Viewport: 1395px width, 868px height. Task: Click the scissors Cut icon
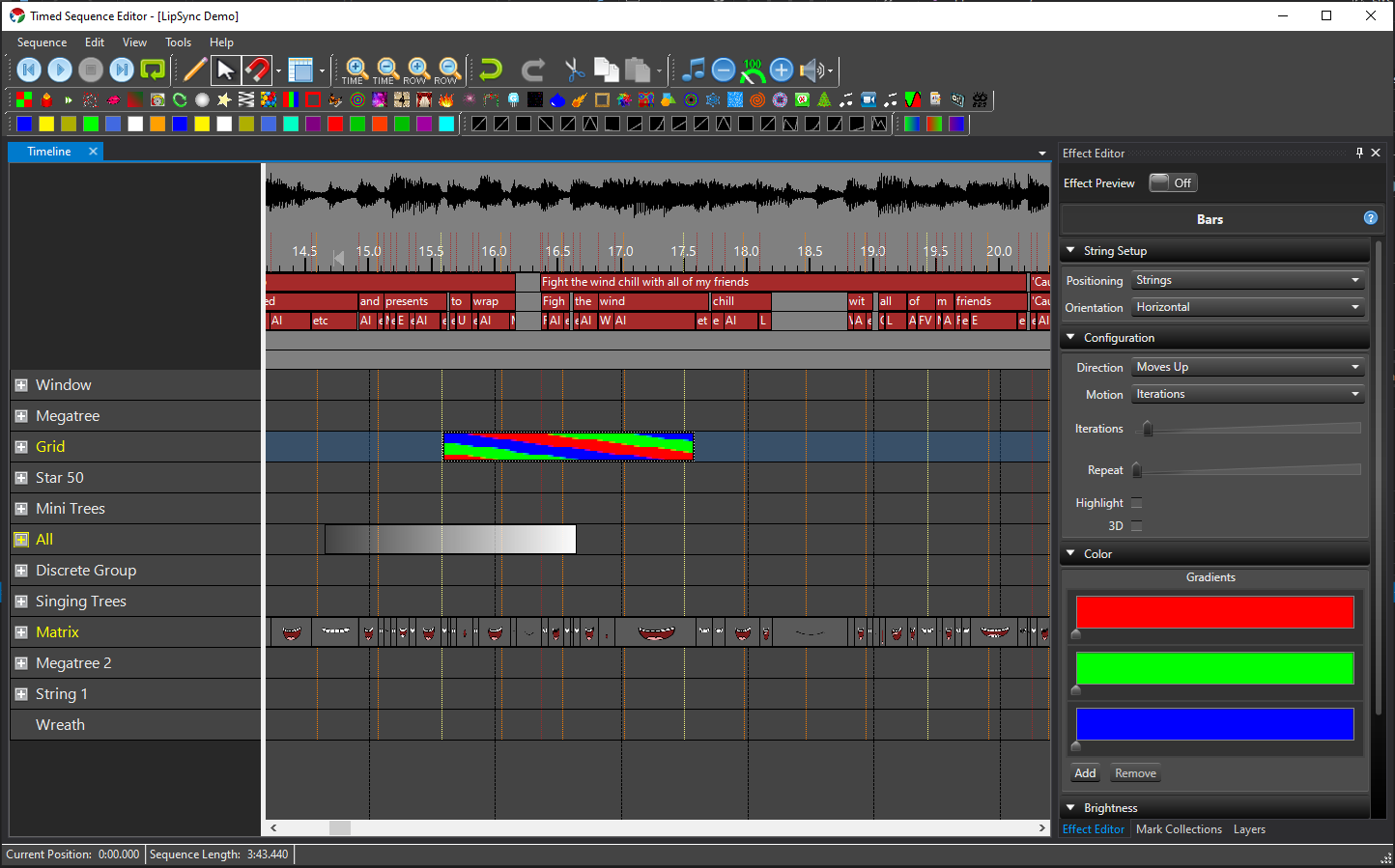pos(575,70)
